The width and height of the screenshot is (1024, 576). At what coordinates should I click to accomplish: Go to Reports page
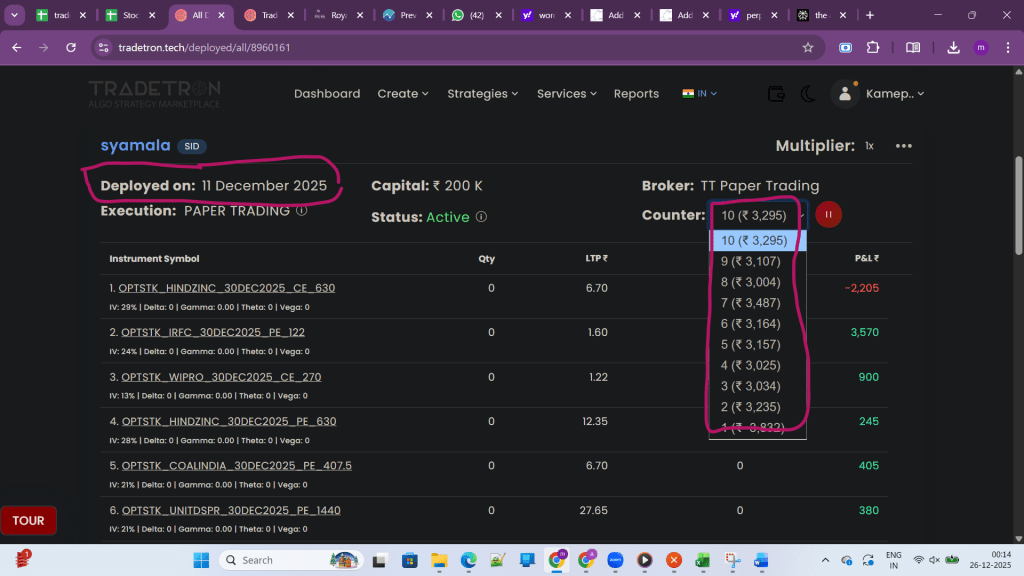(636, 94)
